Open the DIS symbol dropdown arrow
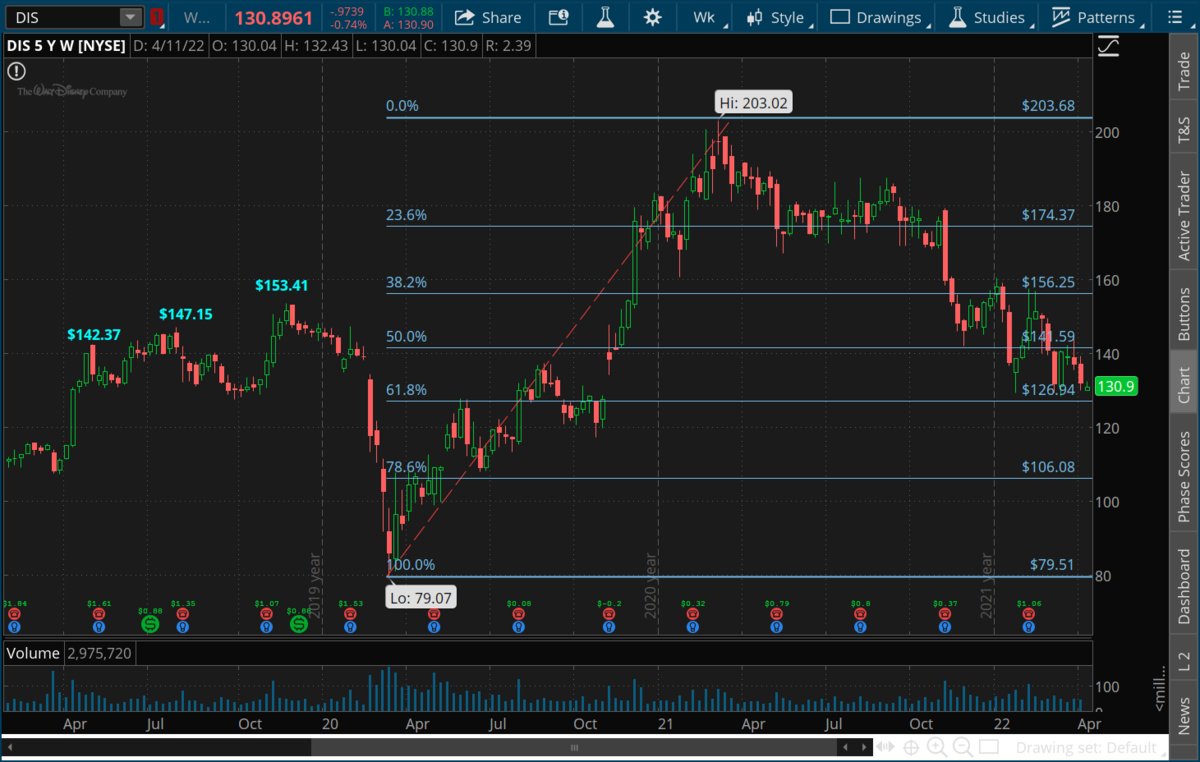Image resolution: width=1200 pixels, height=762 pixels. 131,17
